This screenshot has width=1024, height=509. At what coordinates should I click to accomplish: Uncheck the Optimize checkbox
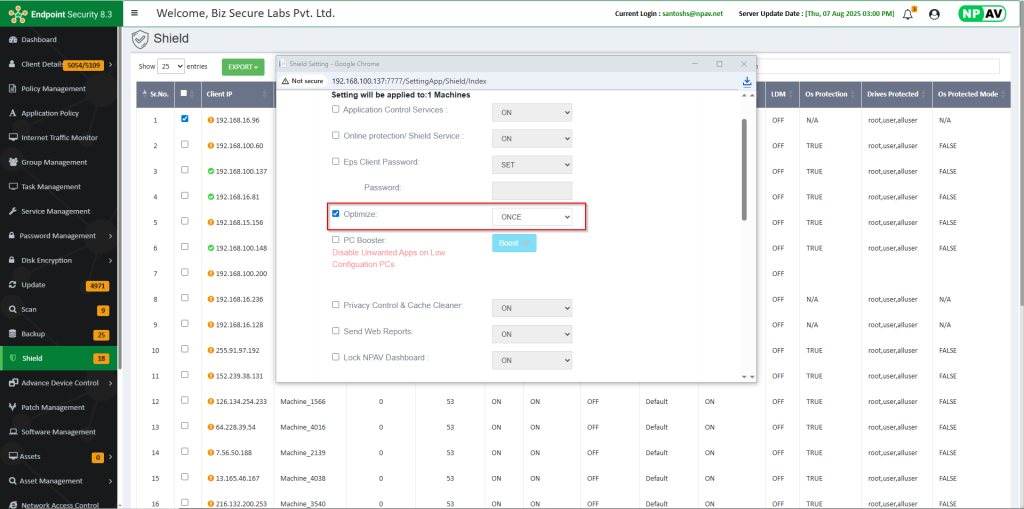(x=336, y=214)
